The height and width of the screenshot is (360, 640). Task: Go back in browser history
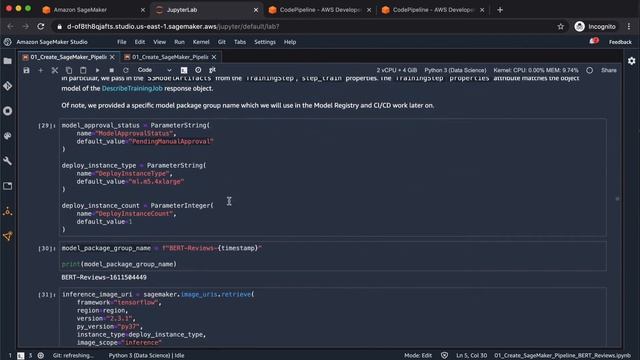click(11, 27)
